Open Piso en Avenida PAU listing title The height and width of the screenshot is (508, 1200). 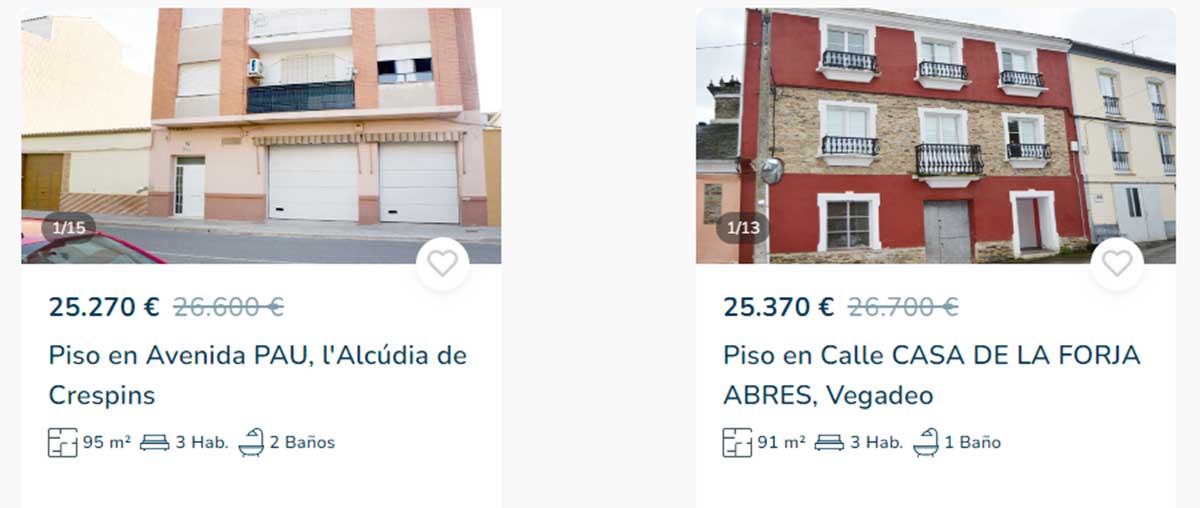click(258, 375)
